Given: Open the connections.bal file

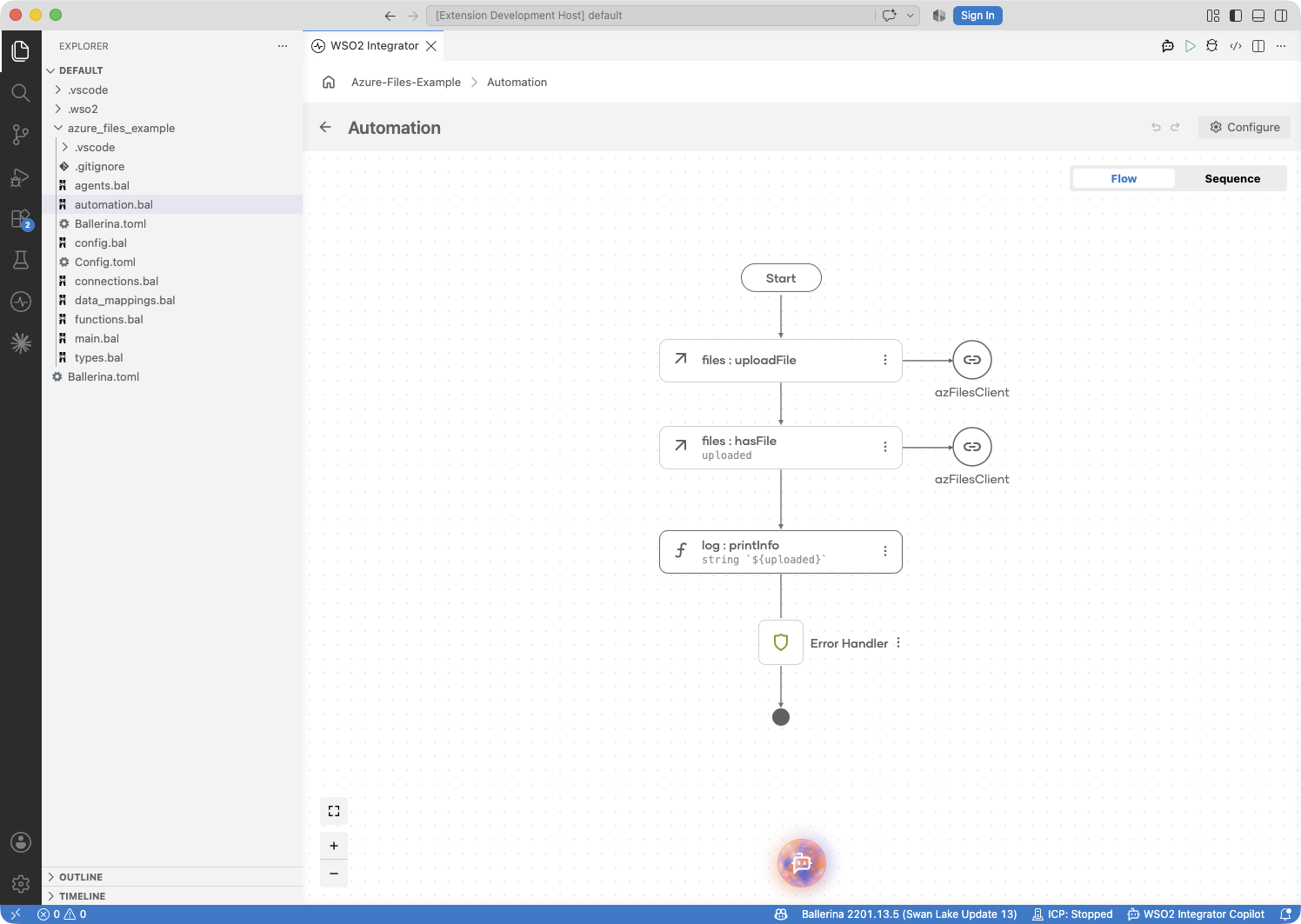Looking at the screenshot, I should pyautogui.click(x=172, y=281).
